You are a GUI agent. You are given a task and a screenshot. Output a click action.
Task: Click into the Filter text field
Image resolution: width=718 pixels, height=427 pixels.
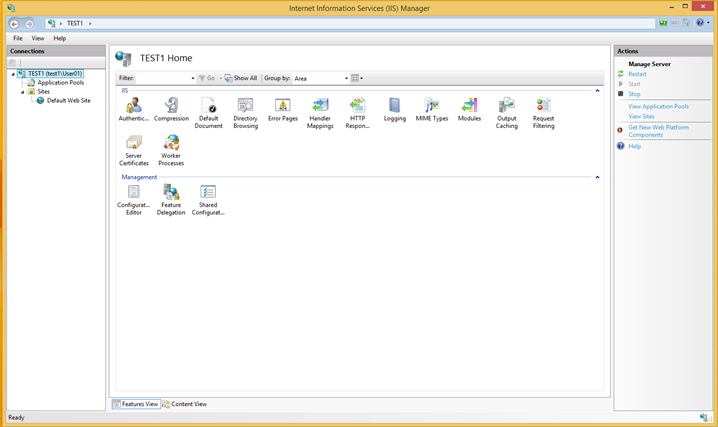pyautogui.click(x=163, y=78)
